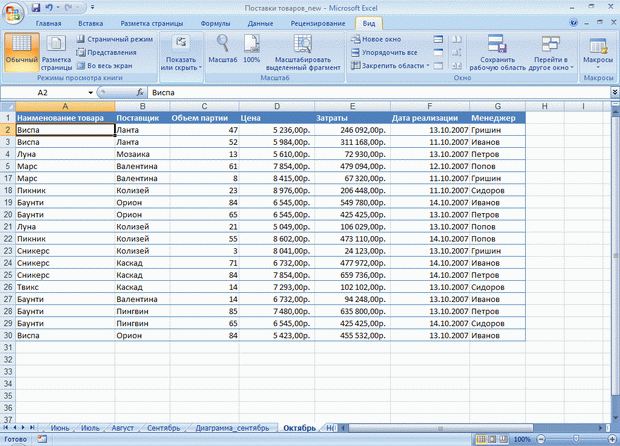Click the Reset Window Position icon

click(457, 66)
